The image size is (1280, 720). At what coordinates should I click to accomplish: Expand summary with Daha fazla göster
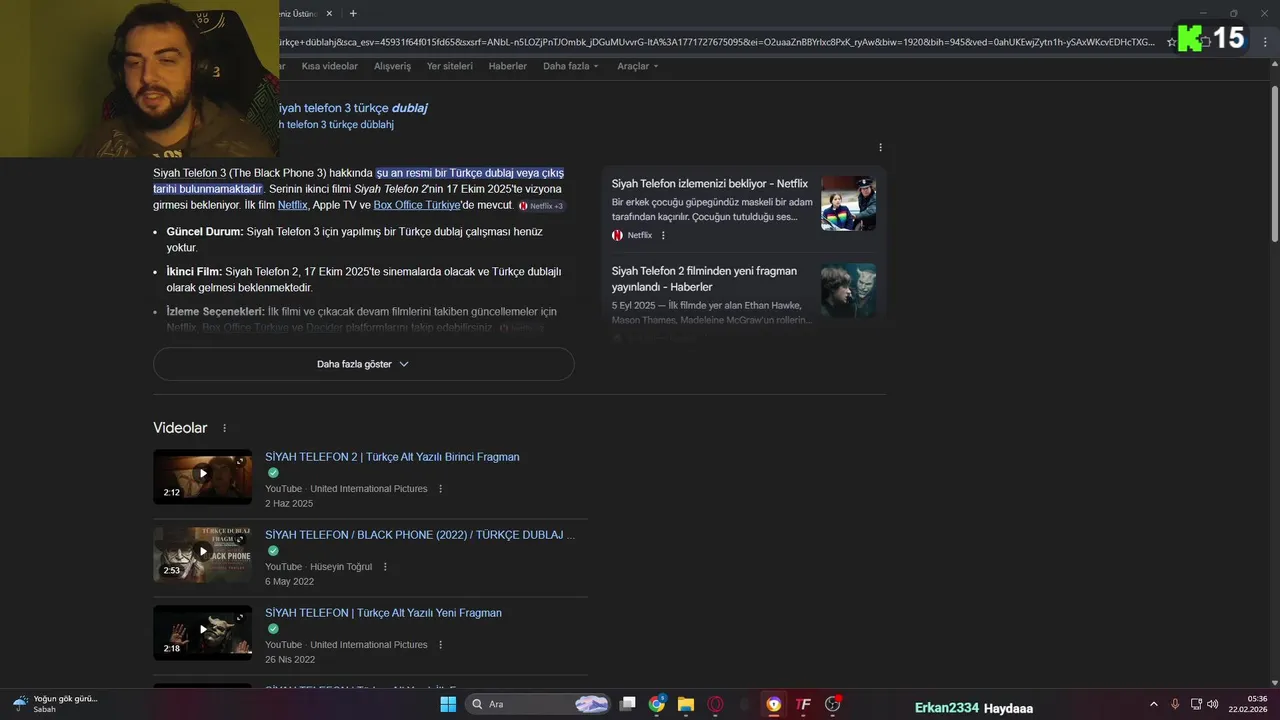coord(363,364)
